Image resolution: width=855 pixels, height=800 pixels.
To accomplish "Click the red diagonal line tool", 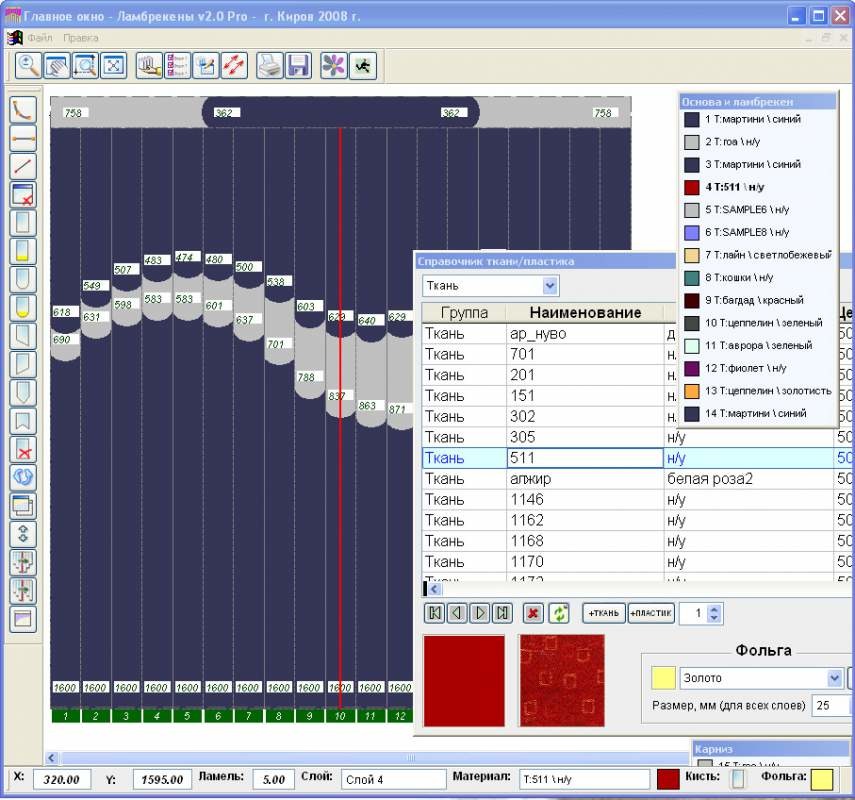I will pos(23,165).
